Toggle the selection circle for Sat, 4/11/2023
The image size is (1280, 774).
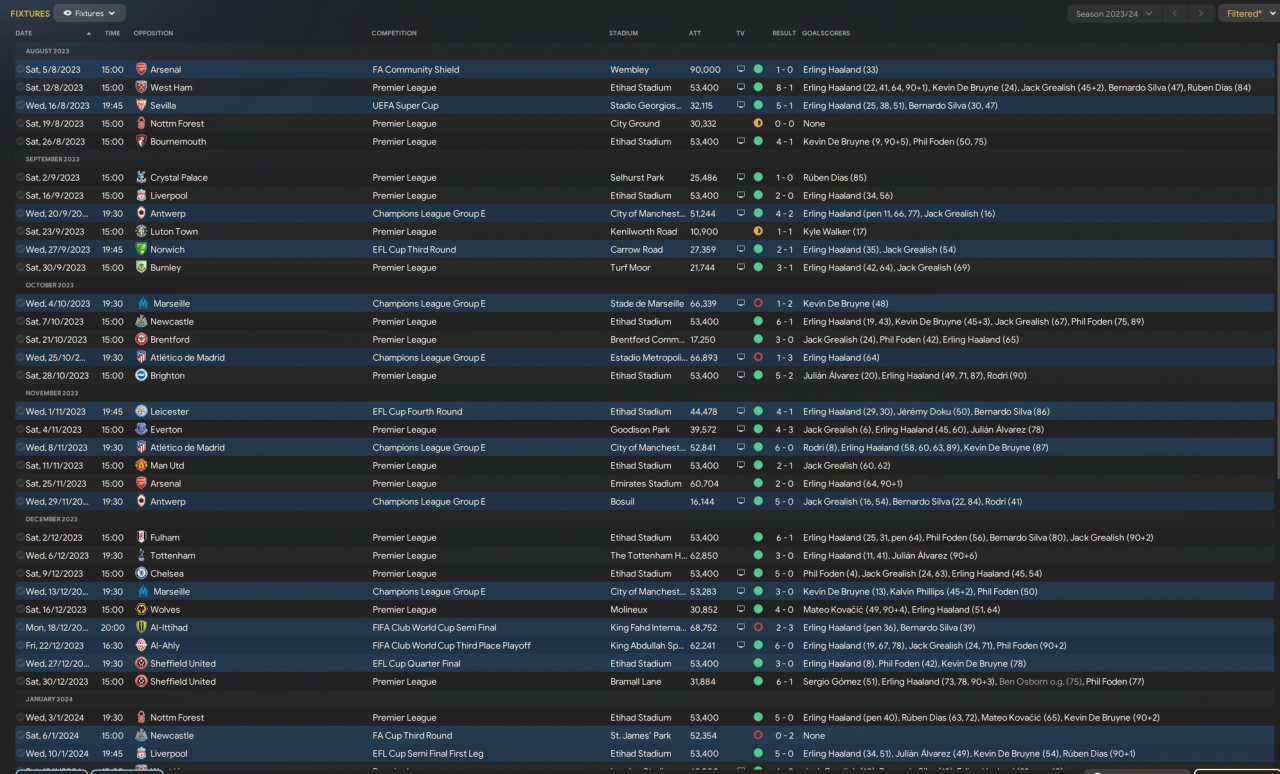coord(20,430)
